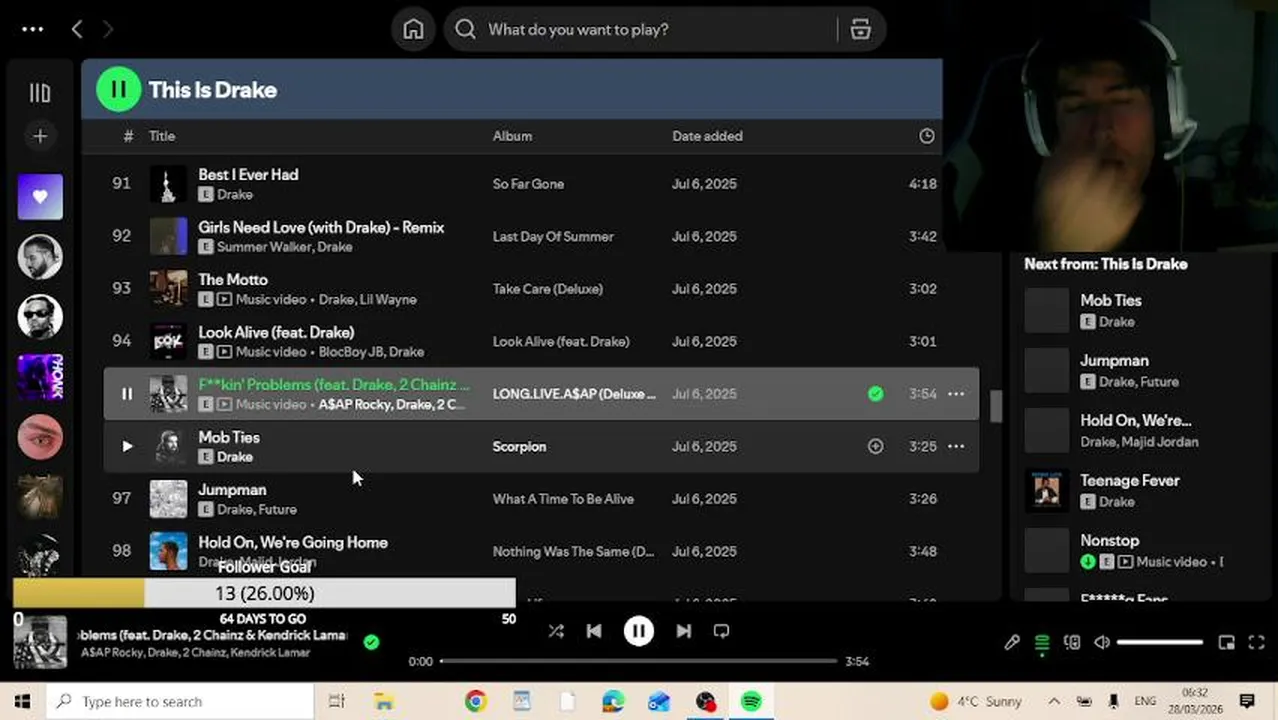The width and height of the screenshot is (1278, 720).
Task: Go back with the left arrow
Action: coord(77,29)
